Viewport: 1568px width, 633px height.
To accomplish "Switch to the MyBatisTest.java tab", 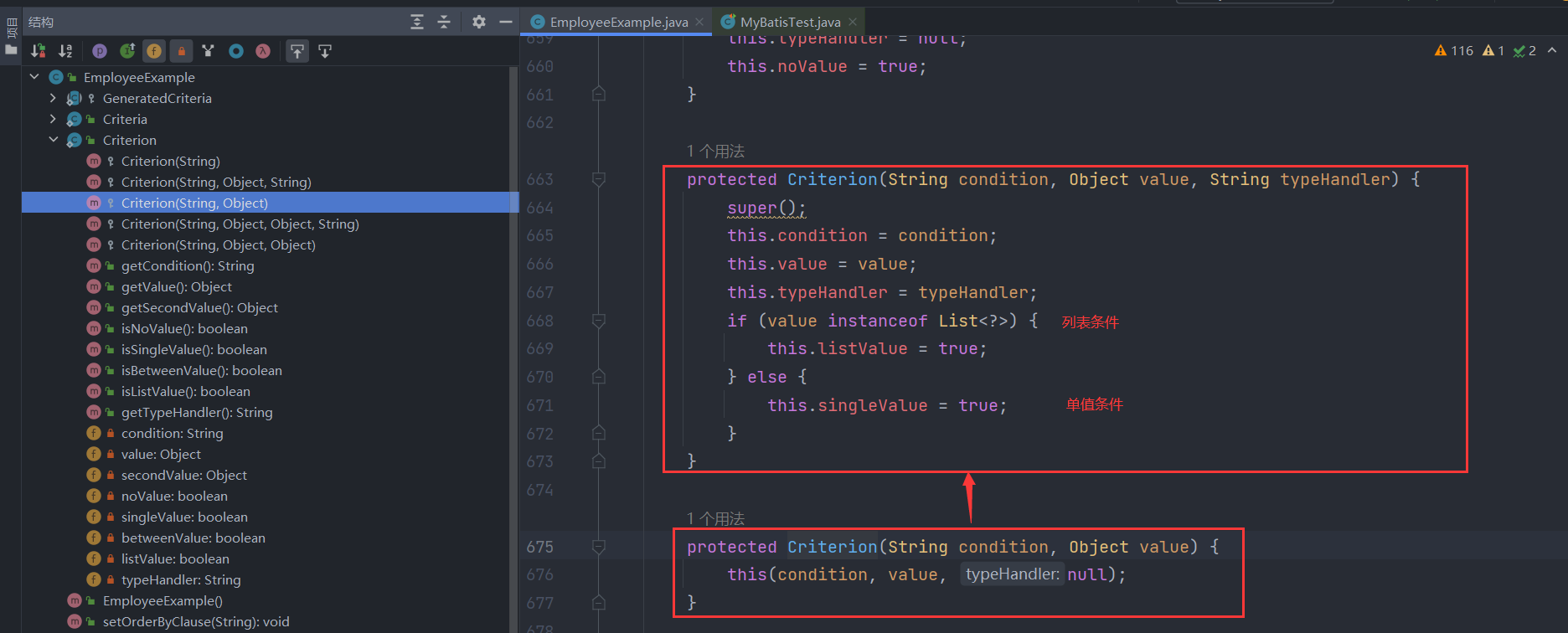I will (x=790, y=22).
